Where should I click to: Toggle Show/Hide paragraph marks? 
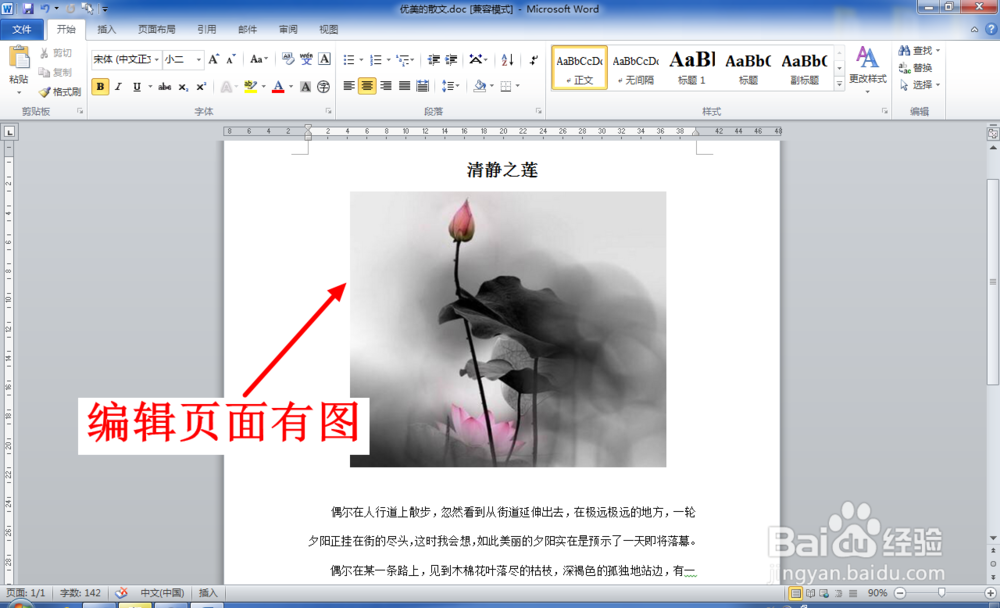pyautogui.click(x=531, y=60)
